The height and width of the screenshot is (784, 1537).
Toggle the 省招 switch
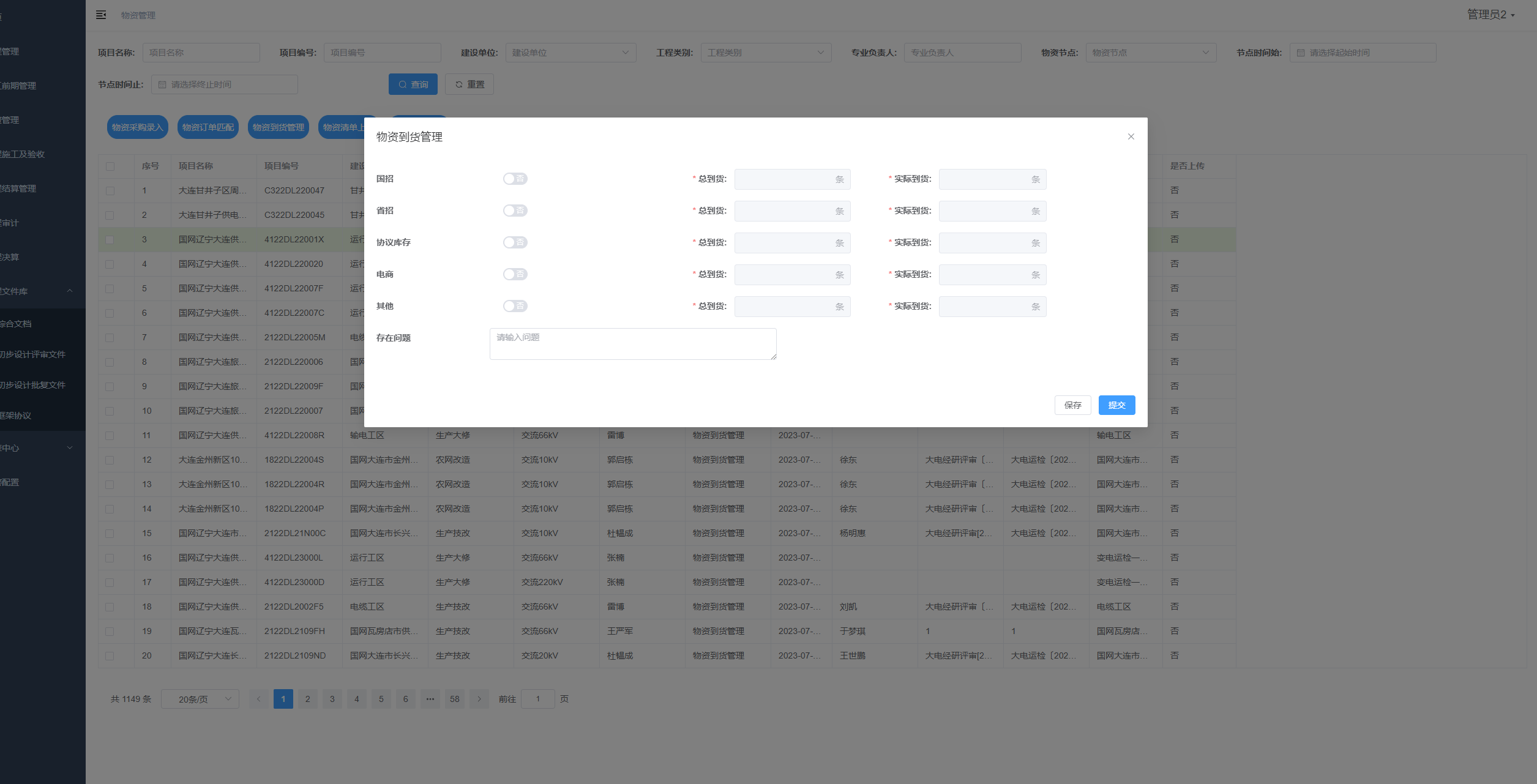pyautogui.click(x=515, y=211)
